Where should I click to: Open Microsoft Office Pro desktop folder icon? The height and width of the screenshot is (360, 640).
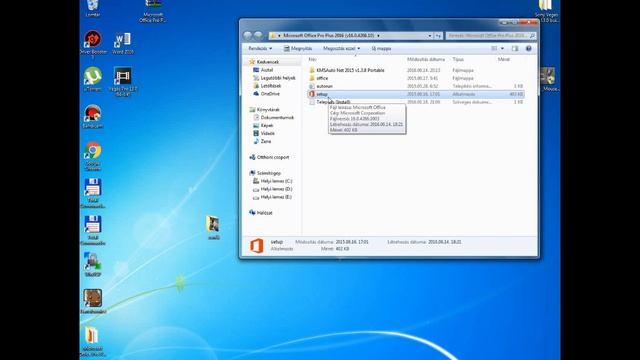click(x=152, y=11)
